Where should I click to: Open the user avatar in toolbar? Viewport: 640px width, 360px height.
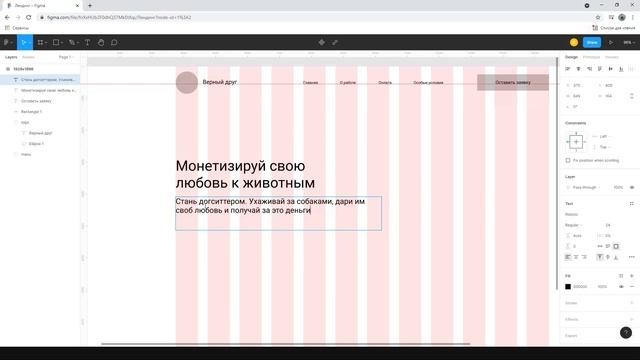point(574,42)
